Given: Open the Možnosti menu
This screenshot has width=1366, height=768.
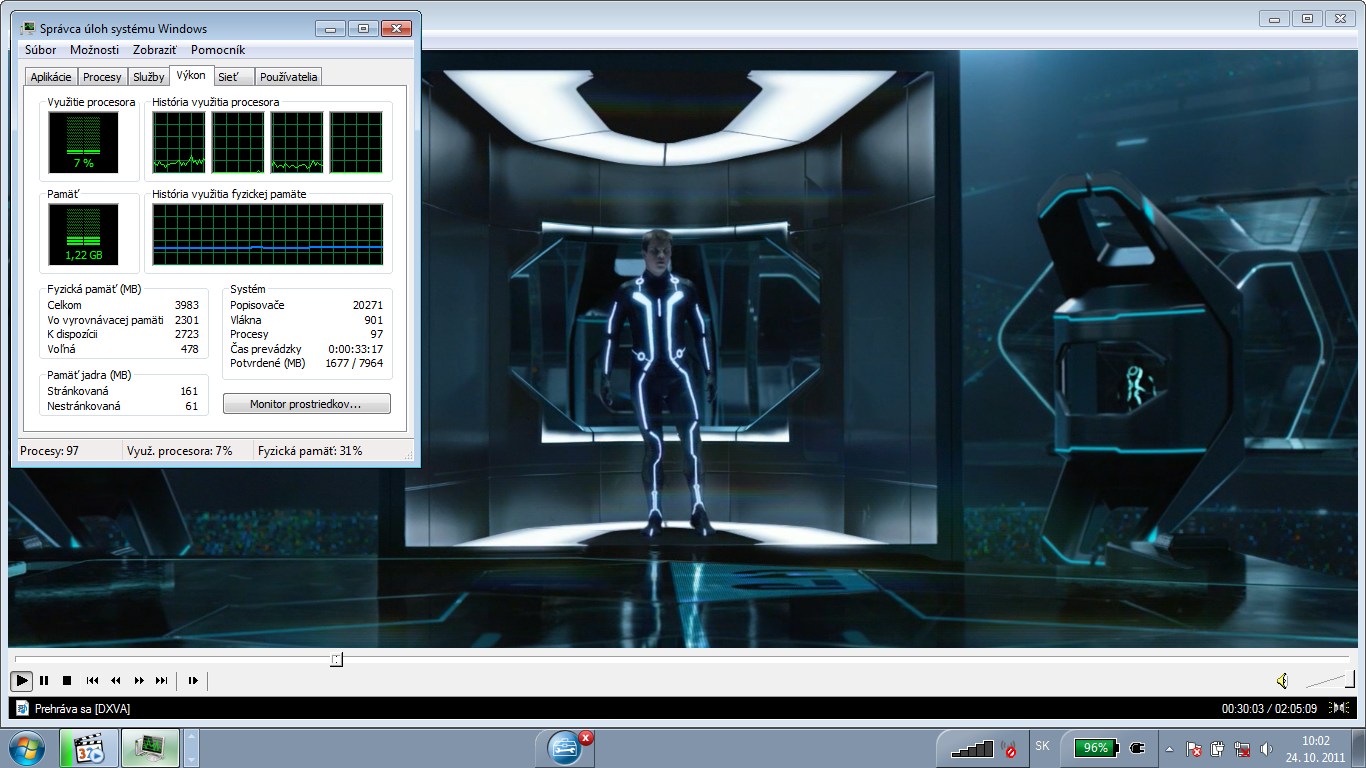Looking at the screenshot, I should (94, 50).
